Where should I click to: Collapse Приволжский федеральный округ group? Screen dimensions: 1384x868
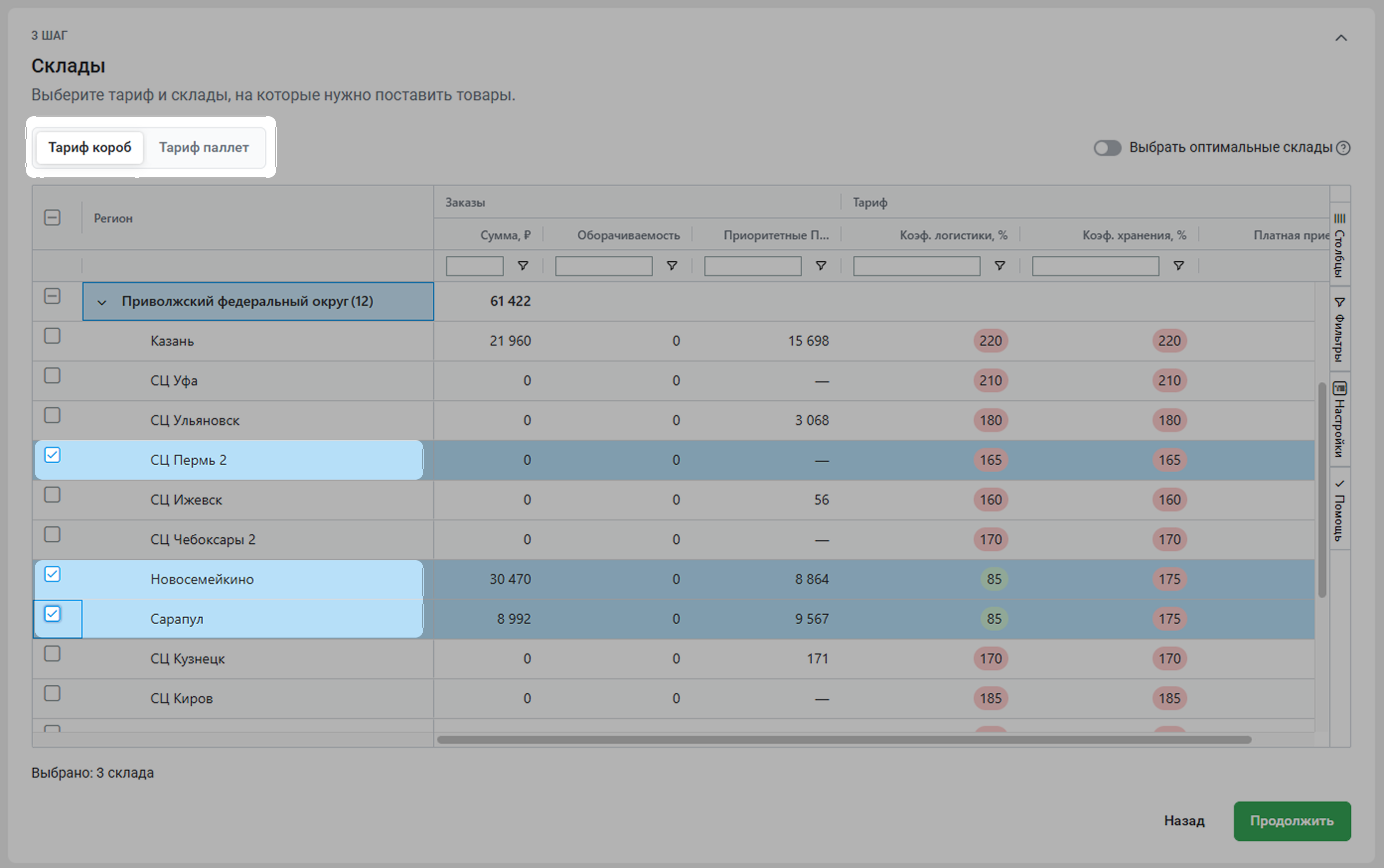tap(102, 302)
